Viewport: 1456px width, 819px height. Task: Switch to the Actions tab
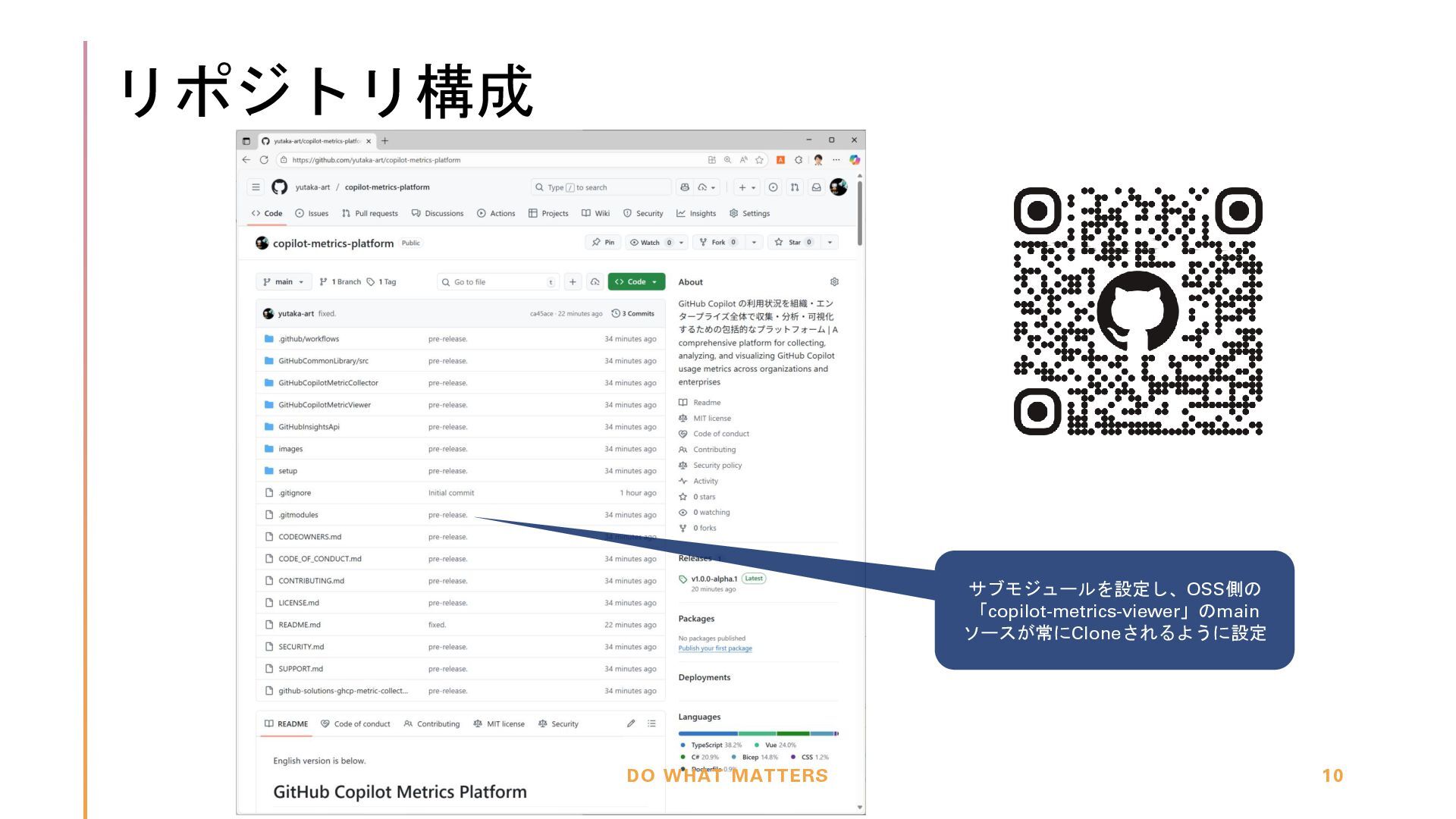(496, 214)
